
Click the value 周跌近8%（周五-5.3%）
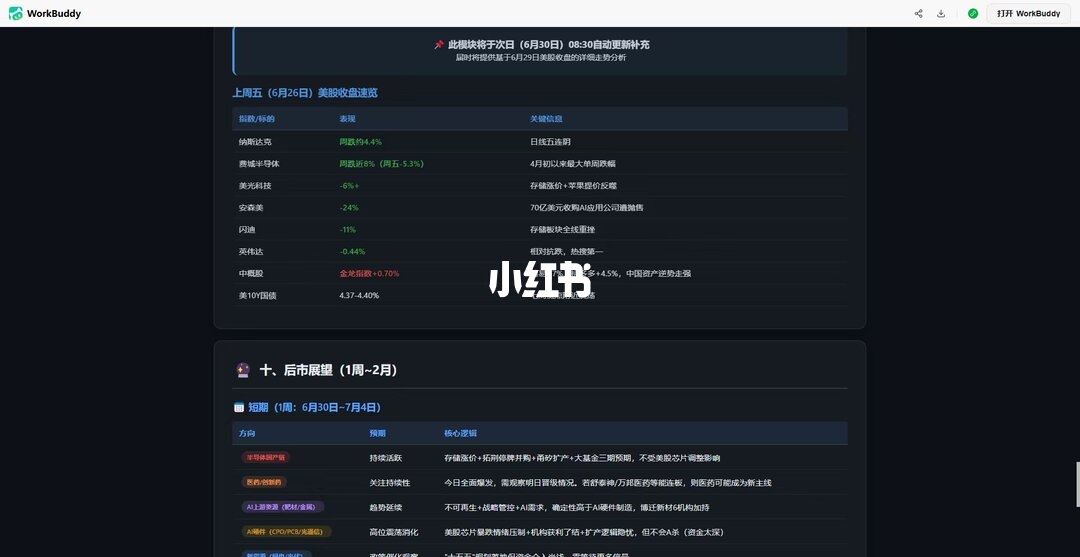point(381,163)
